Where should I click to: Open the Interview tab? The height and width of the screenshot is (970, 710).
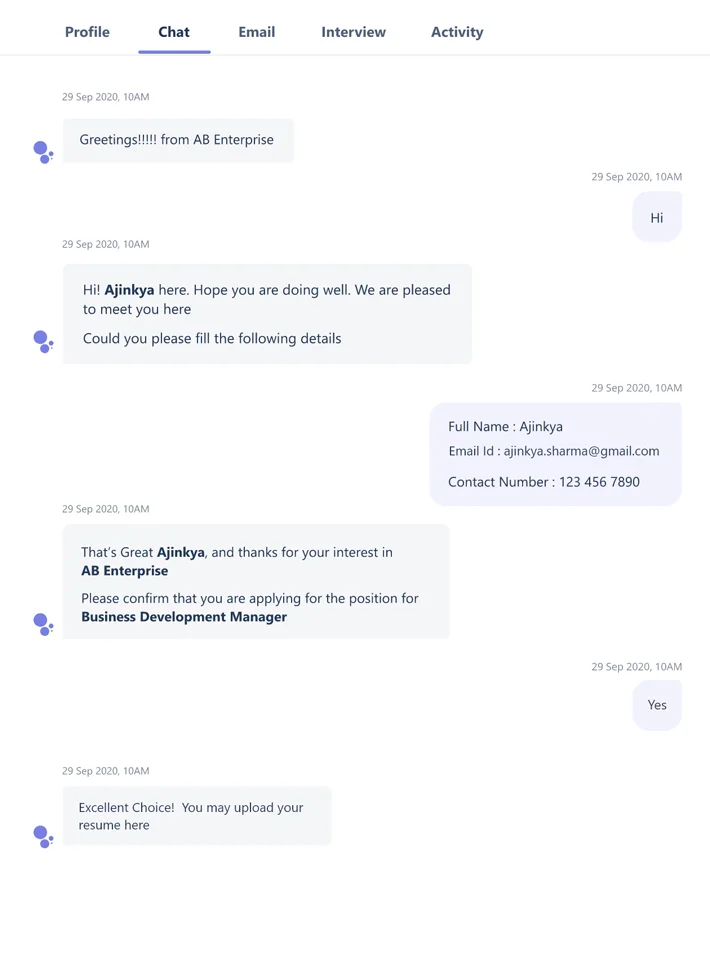[353, 32]
